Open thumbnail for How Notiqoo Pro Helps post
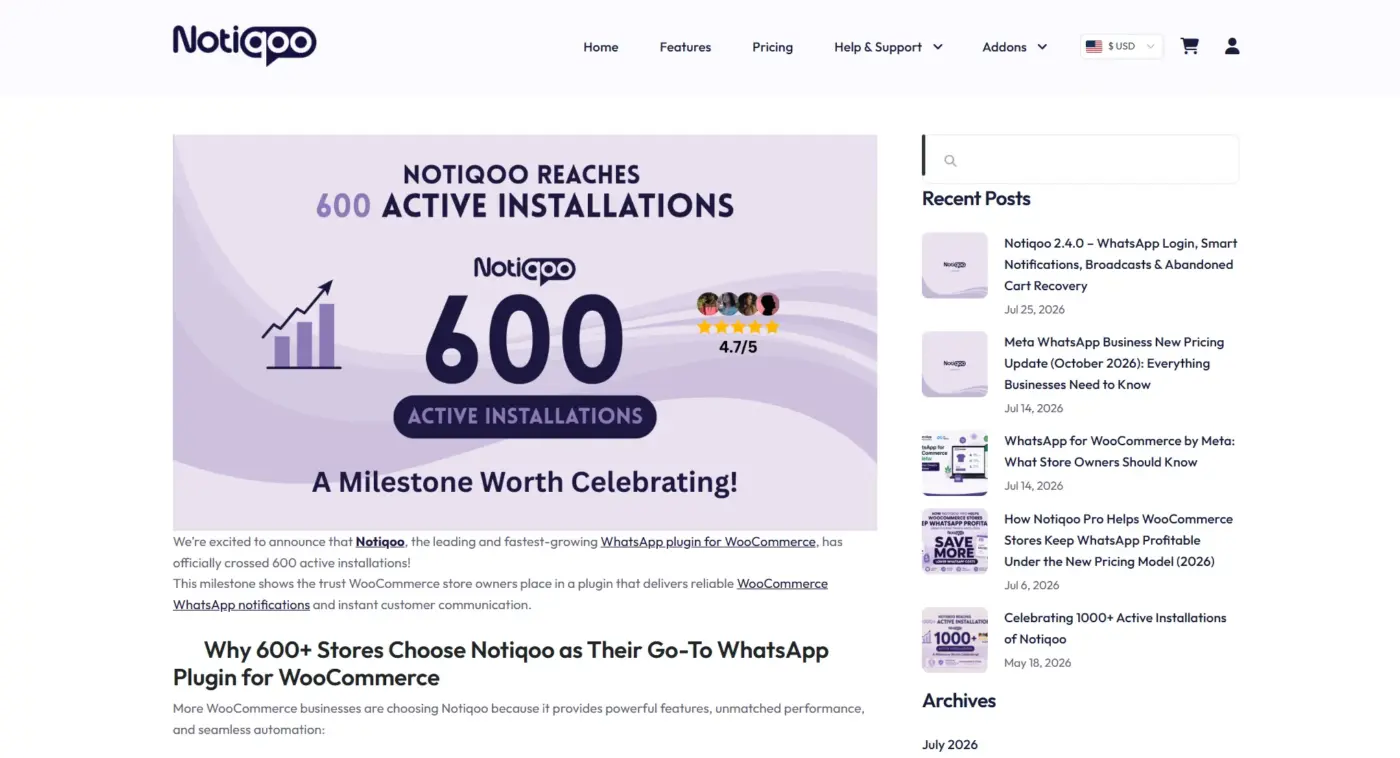The height and width of the screenshot is (758, 1400). pyautogui.click(x=955, y=541)
